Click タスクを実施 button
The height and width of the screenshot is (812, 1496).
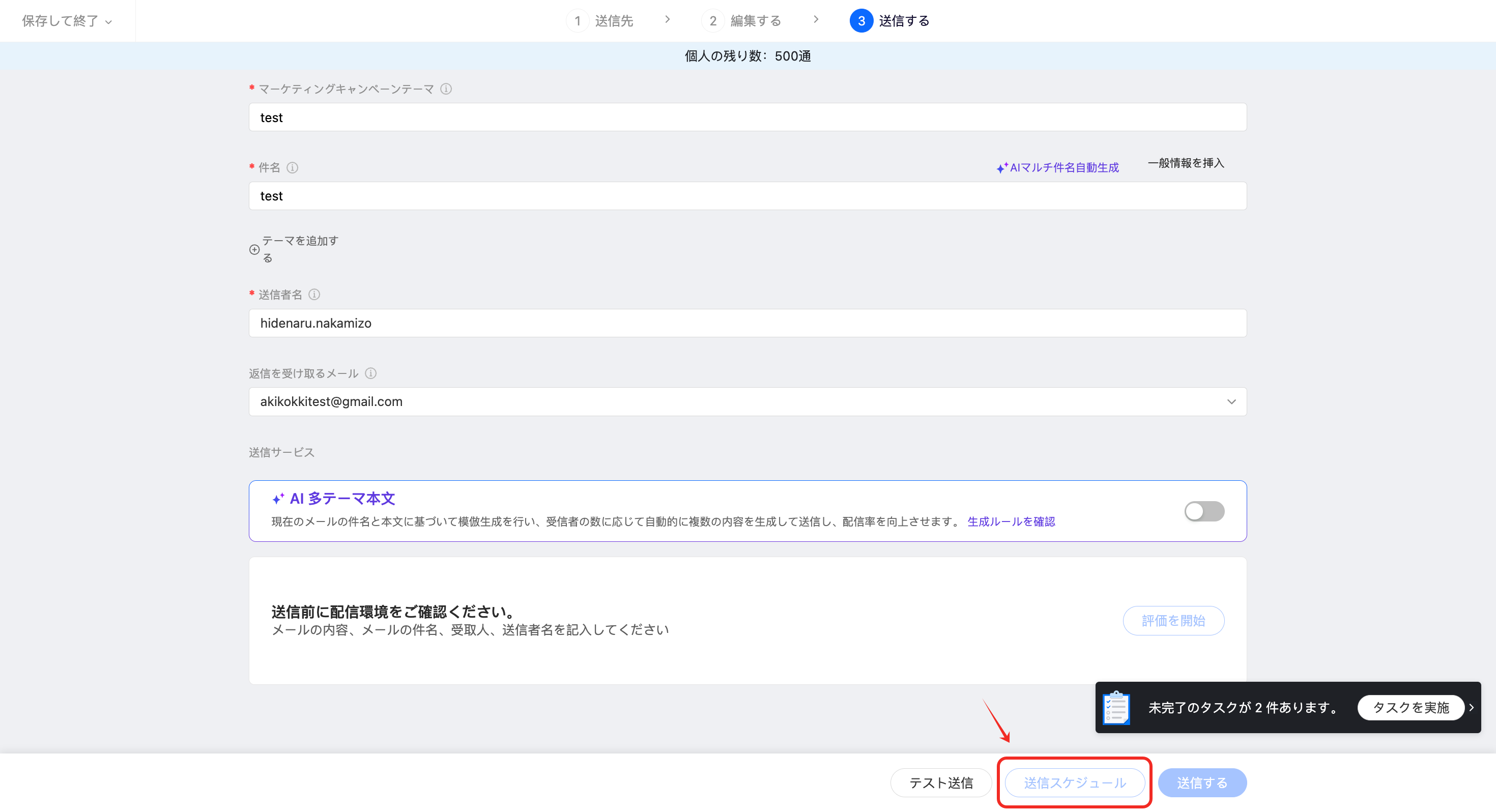pyautogui.click(x=1411, y=708)
